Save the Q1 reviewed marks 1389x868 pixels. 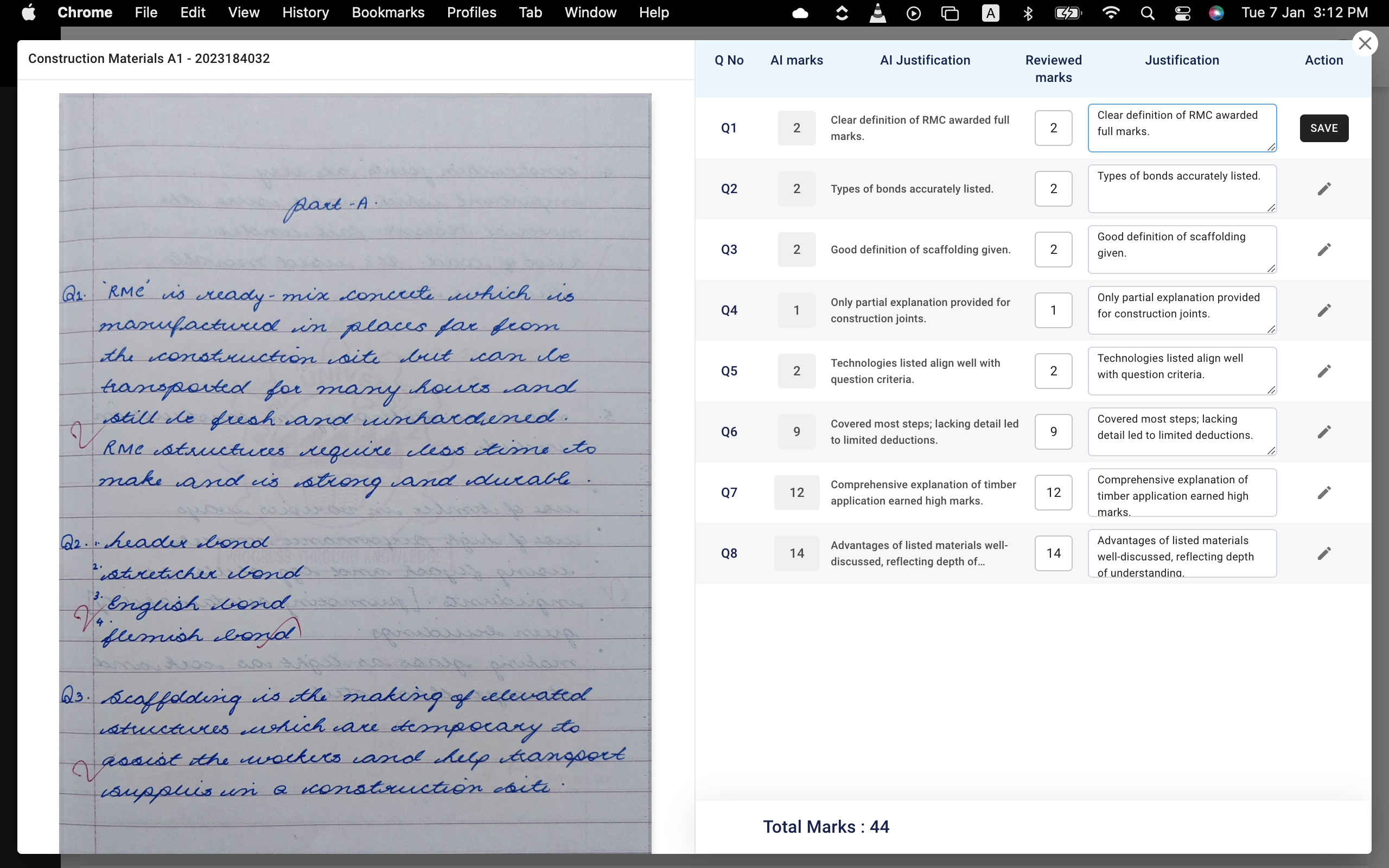click(1323, 128)
